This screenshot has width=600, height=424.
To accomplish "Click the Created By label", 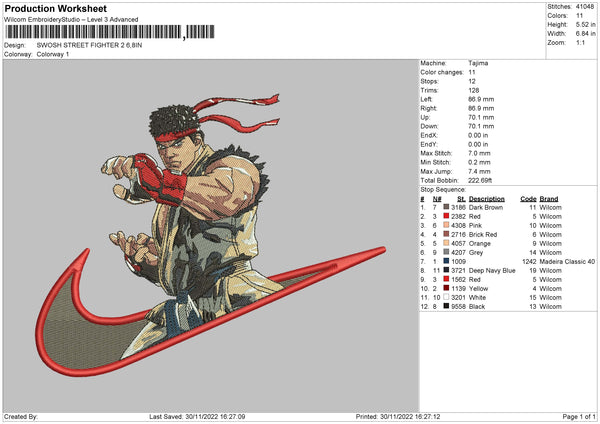I will coord(21,416).
